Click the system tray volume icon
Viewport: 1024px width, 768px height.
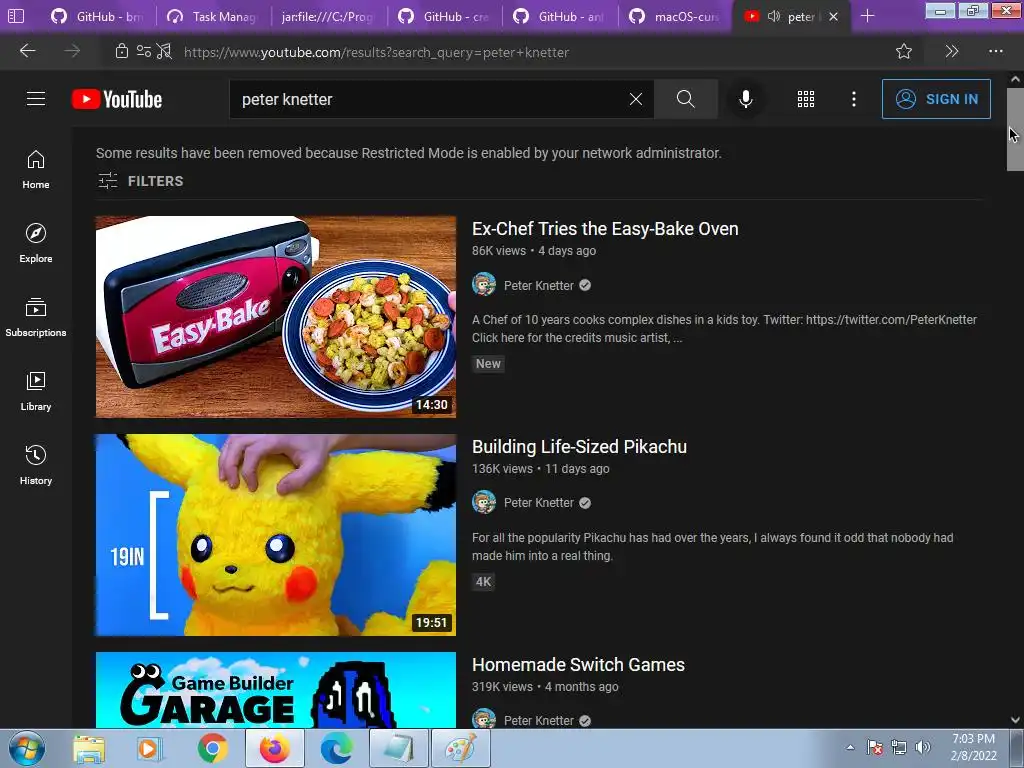(922, 747)
